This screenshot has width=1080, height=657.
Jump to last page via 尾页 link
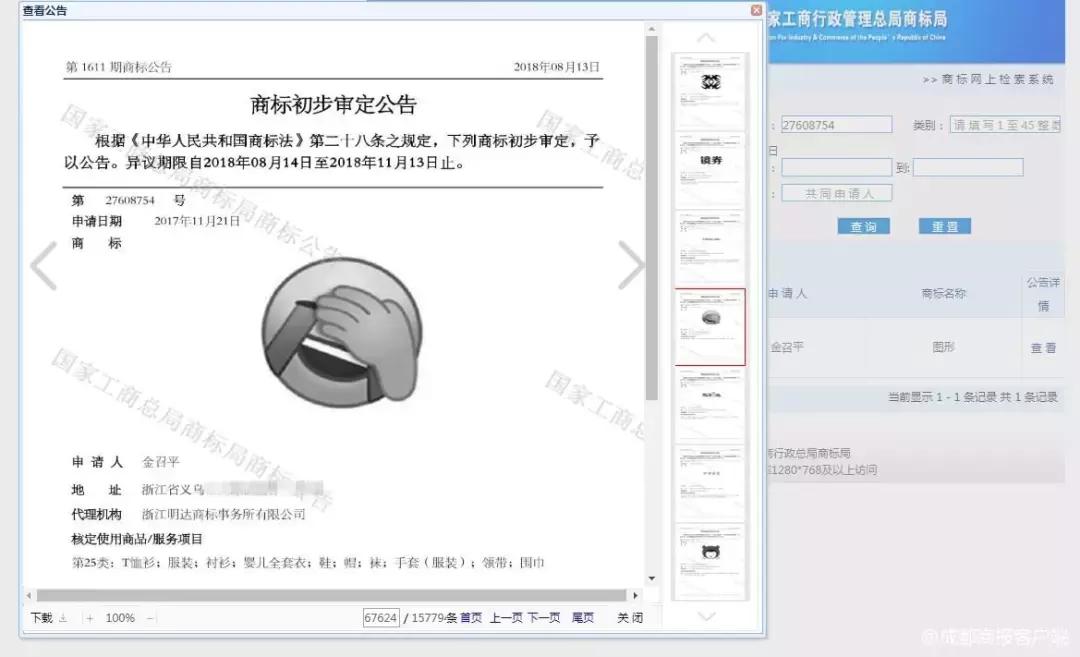[583, 618]
